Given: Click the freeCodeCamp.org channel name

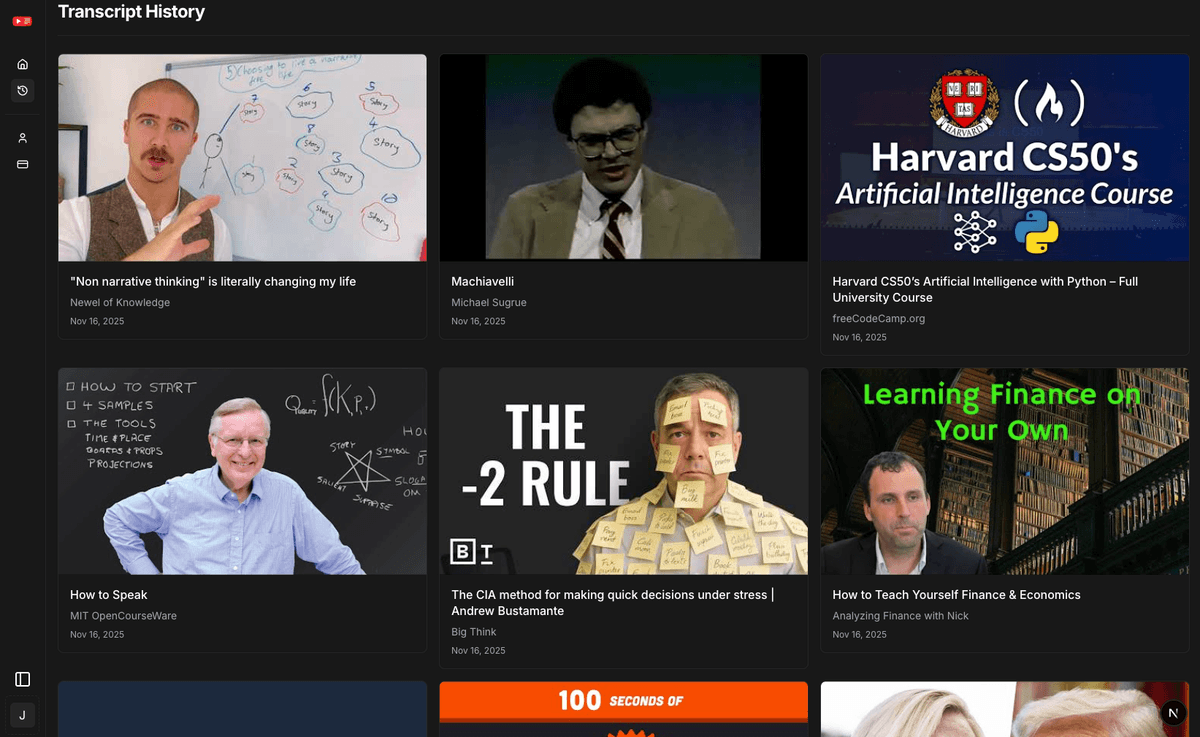Looking at the screenshot, I should tap(879, 318).
